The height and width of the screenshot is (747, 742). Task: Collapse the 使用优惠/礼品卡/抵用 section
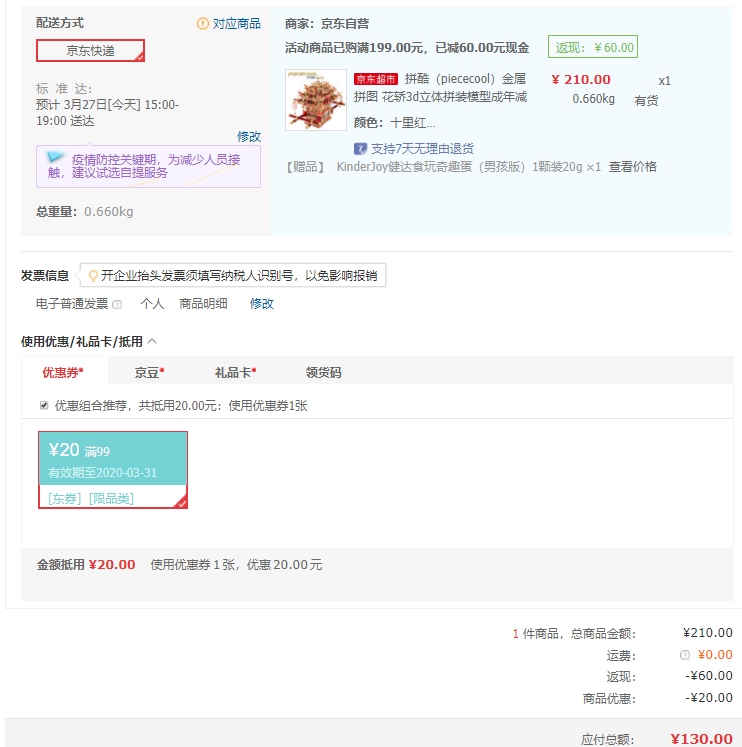pos(152,341)
